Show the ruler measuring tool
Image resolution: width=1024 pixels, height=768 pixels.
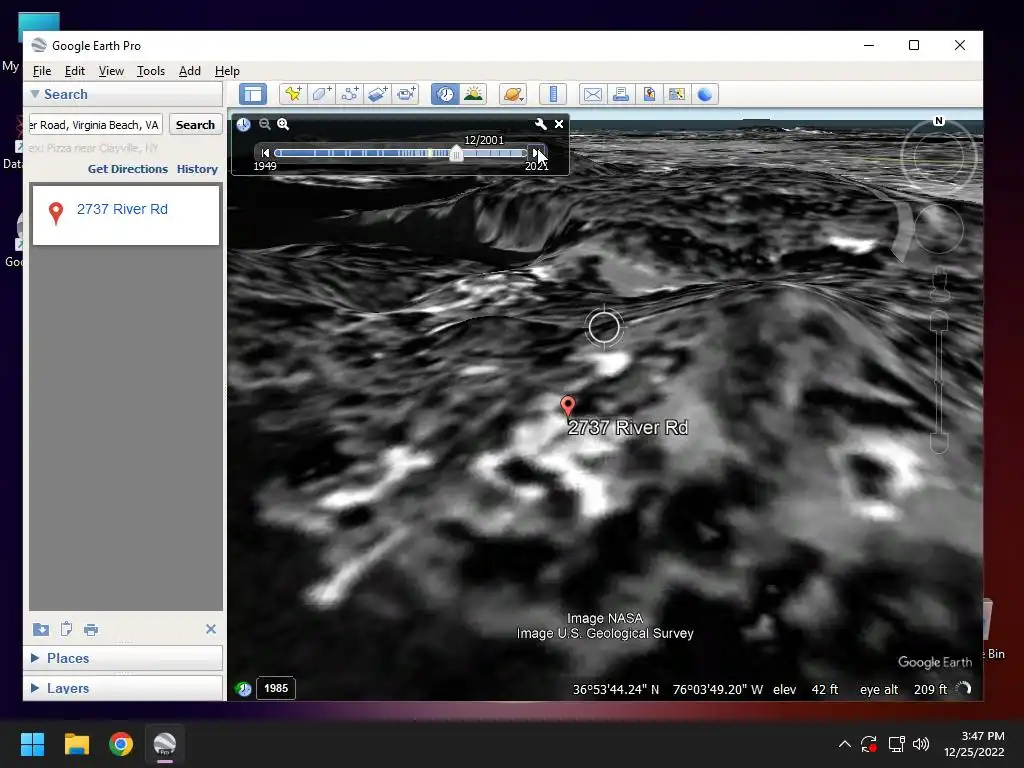553,94
